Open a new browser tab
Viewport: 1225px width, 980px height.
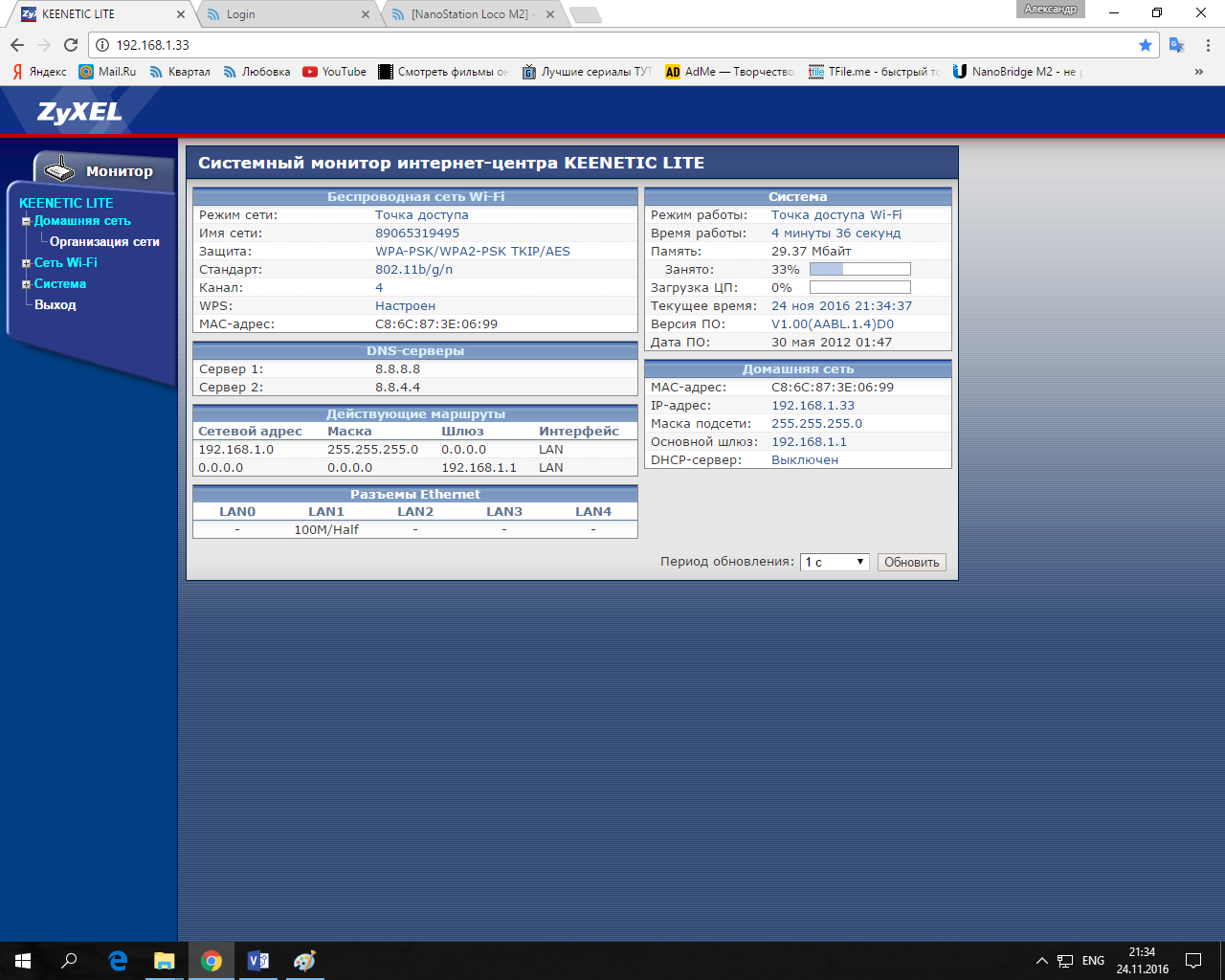(x=585, y=14)
